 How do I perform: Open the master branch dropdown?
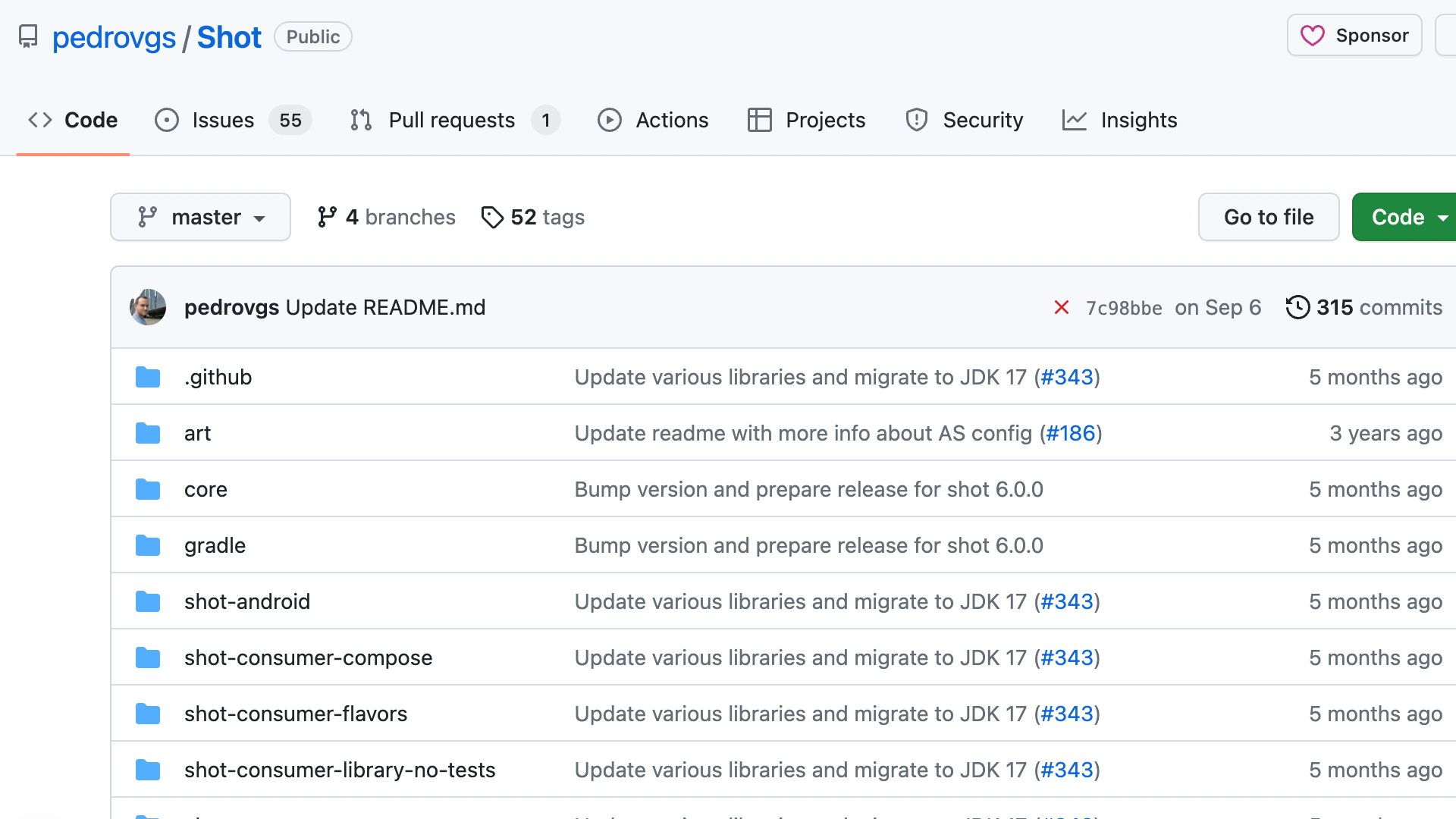tap(200, 218)
